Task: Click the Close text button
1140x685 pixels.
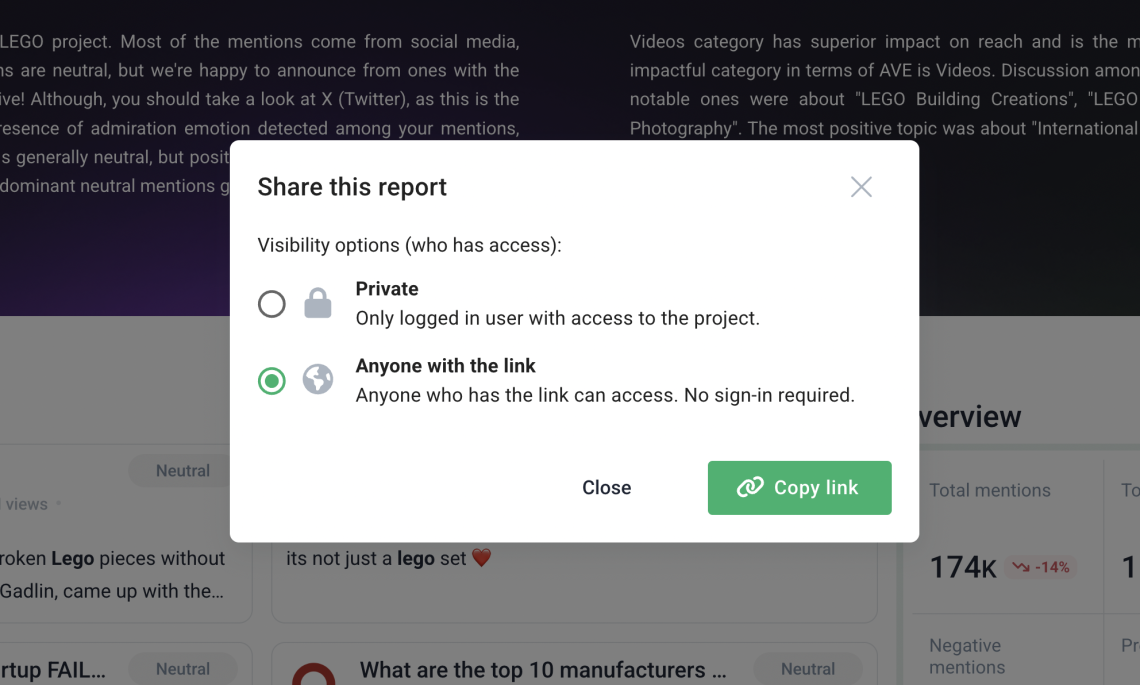Action: point(606,487)
